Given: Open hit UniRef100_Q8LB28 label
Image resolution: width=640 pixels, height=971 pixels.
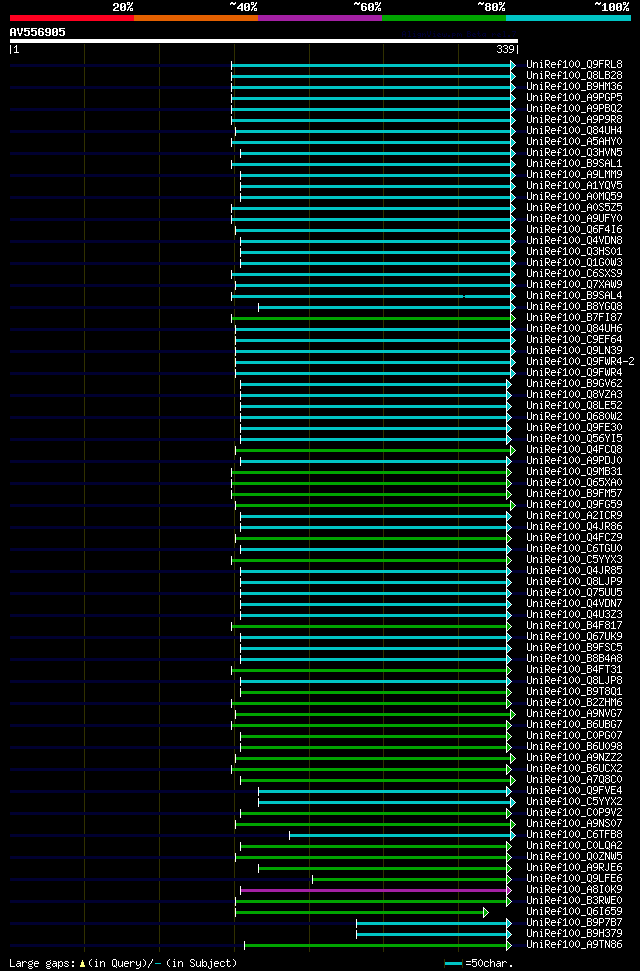Looking at the screenshot, I should [574, 76].
